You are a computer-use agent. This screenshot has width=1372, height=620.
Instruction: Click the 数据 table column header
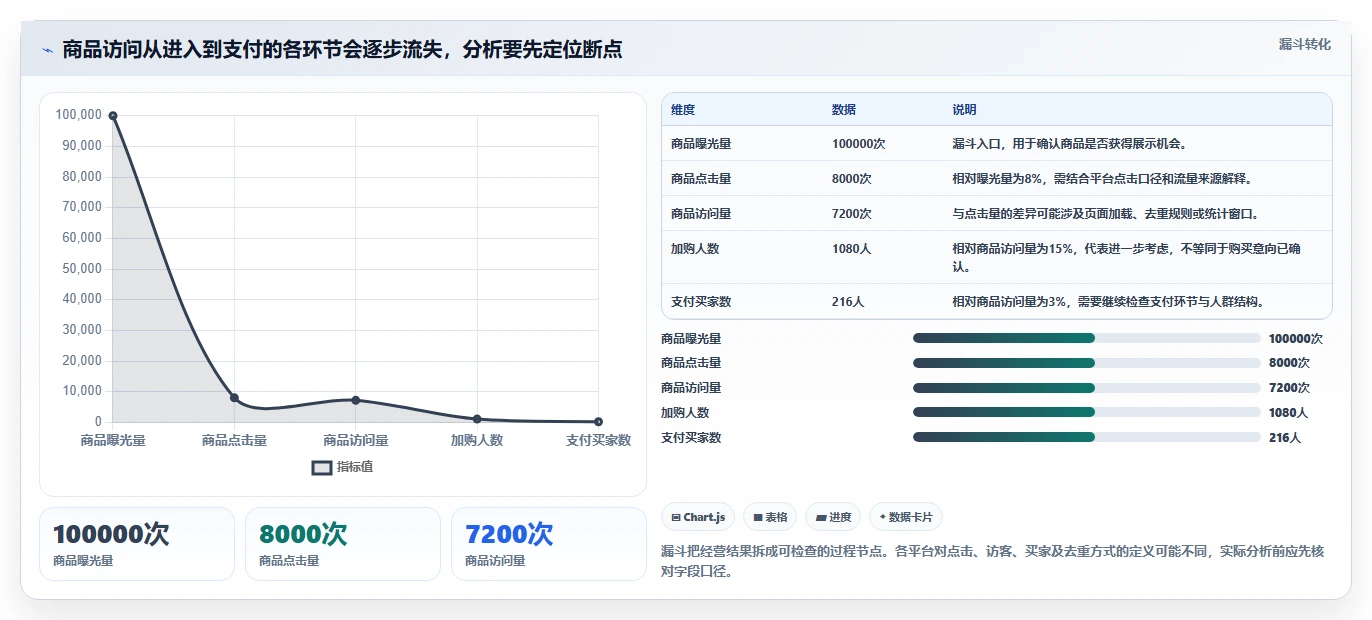[844, 110]
